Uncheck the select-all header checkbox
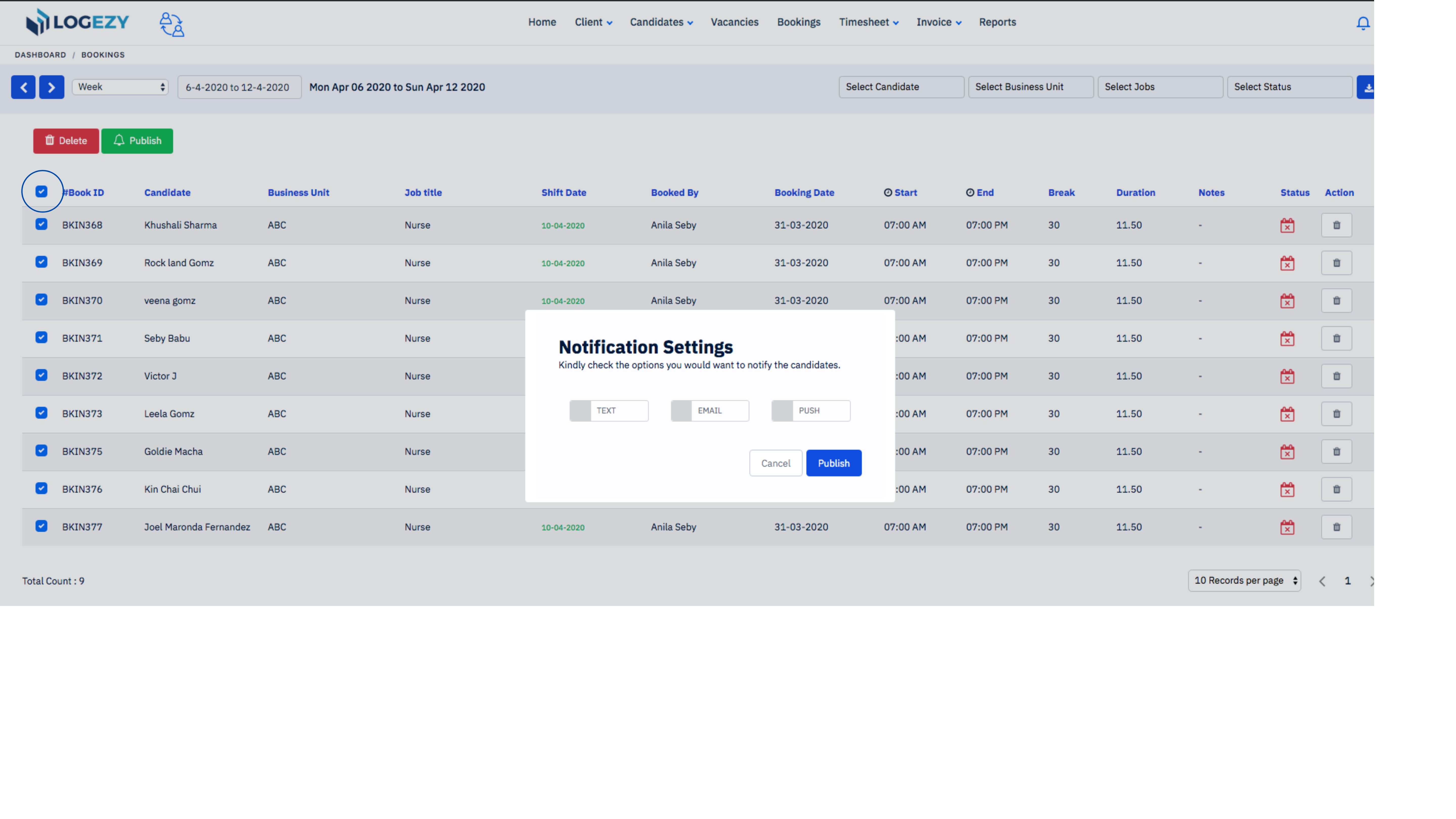This screenshot has height=819, width=1456. [x=41, y=192]
